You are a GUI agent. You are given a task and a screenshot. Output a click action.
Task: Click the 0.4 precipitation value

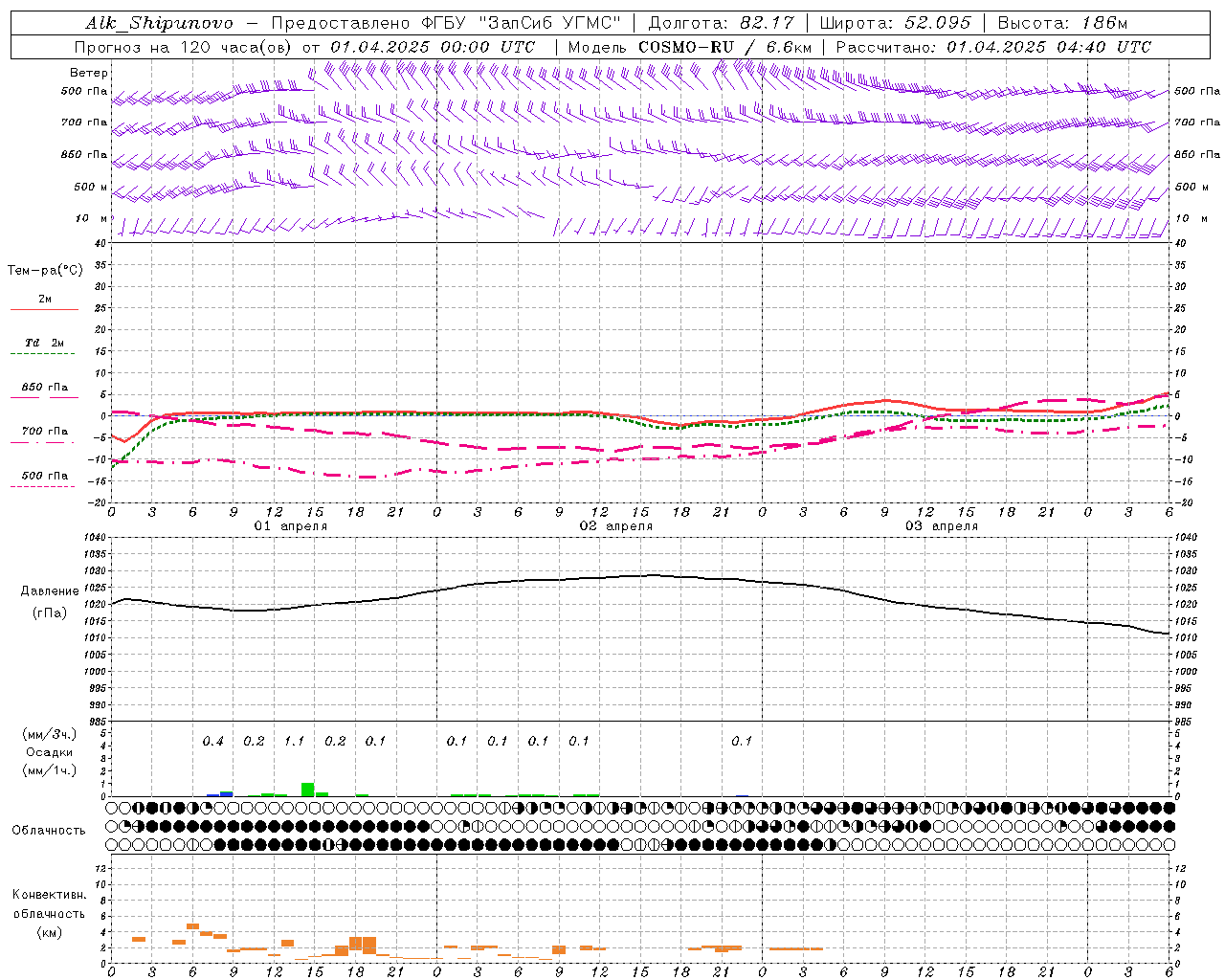(x=212, y=741)
